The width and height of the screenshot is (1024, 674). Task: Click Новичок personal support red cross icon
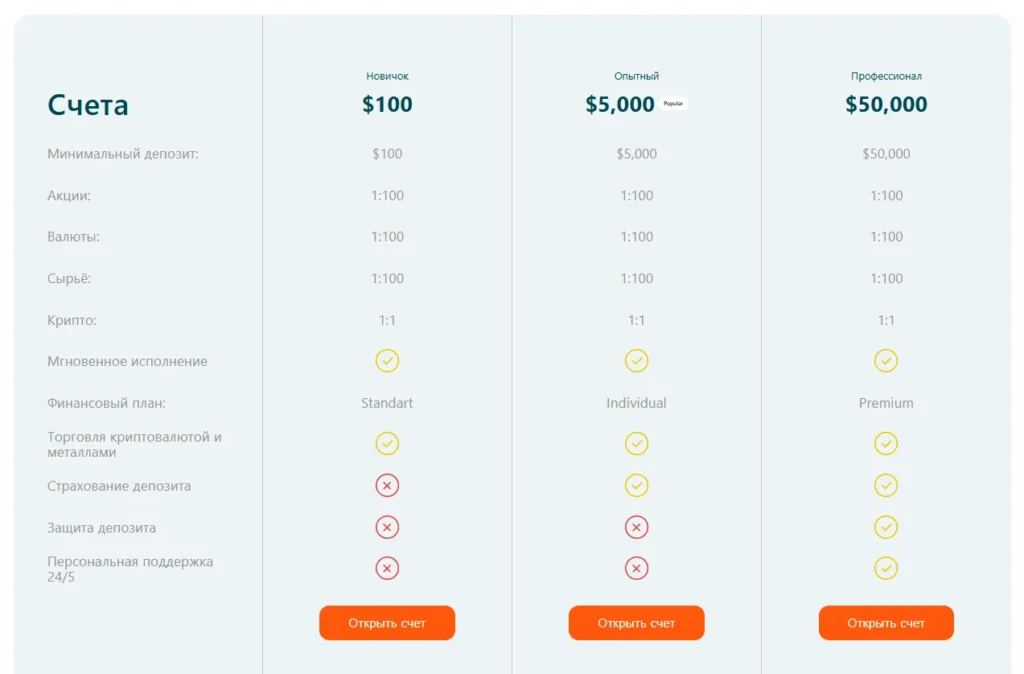[387, 569]
